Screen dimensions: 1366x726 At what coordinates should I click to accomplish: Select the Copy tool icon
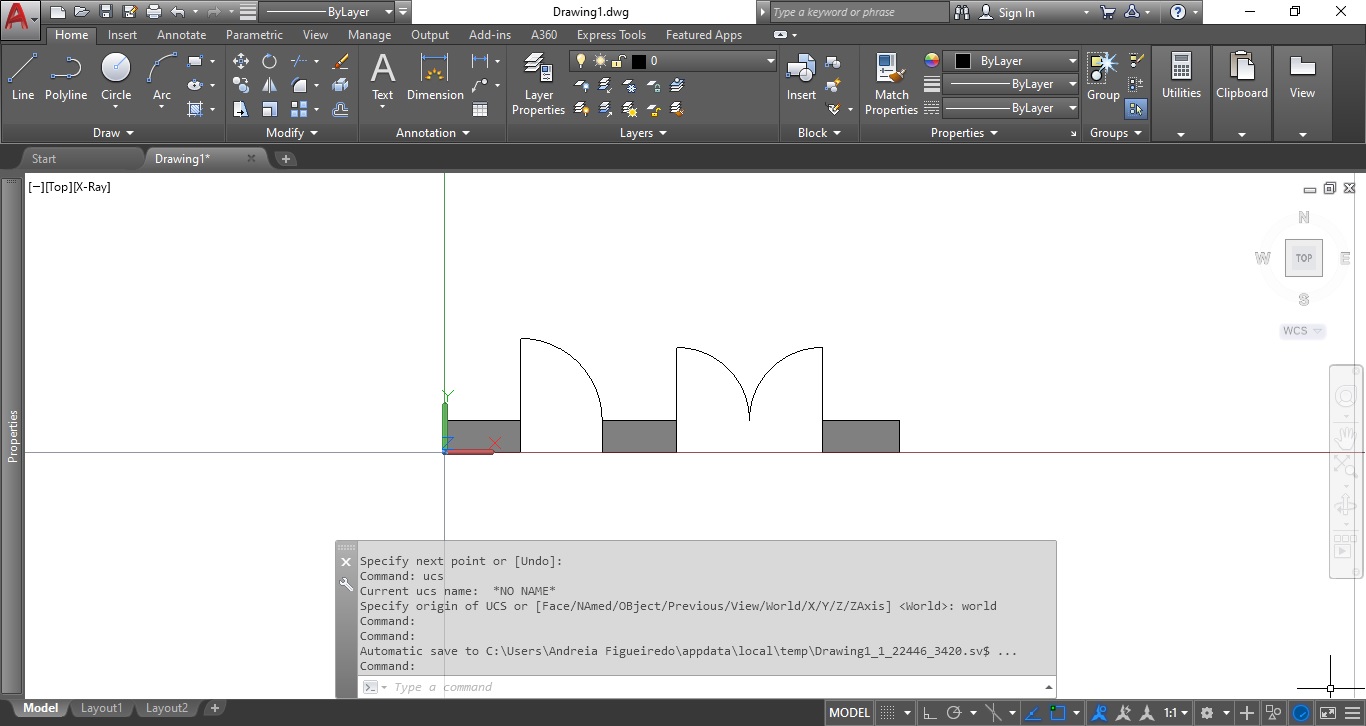click(241, 85)
